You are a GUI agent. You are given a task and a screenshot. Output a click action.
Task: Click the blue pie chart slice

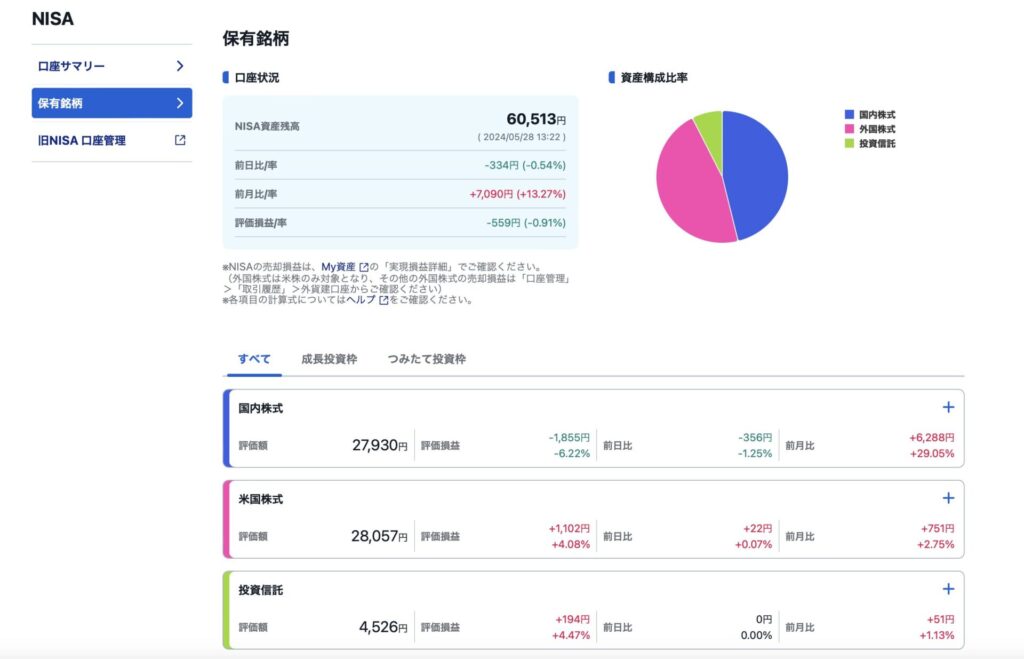tap(758, 173)
